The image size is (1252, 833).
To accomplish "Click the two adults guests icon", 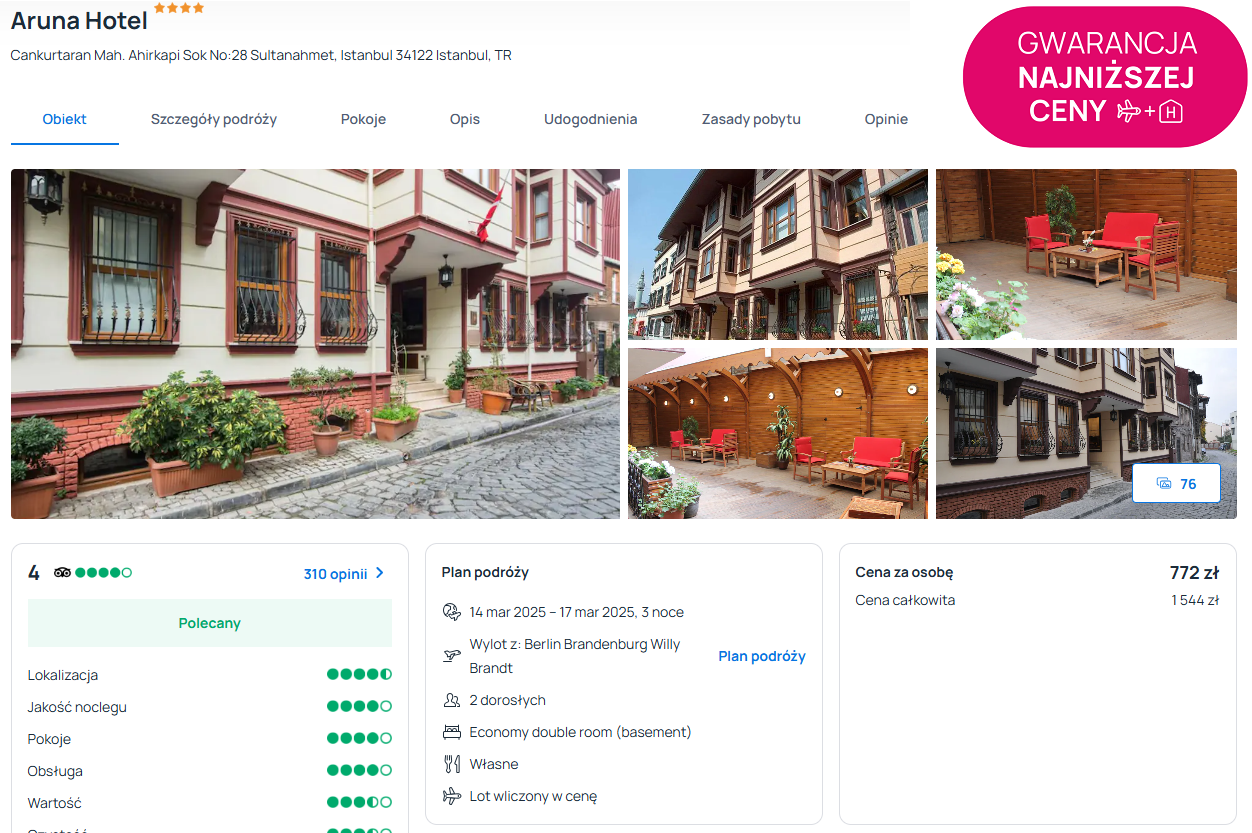I will coord(452,700).
